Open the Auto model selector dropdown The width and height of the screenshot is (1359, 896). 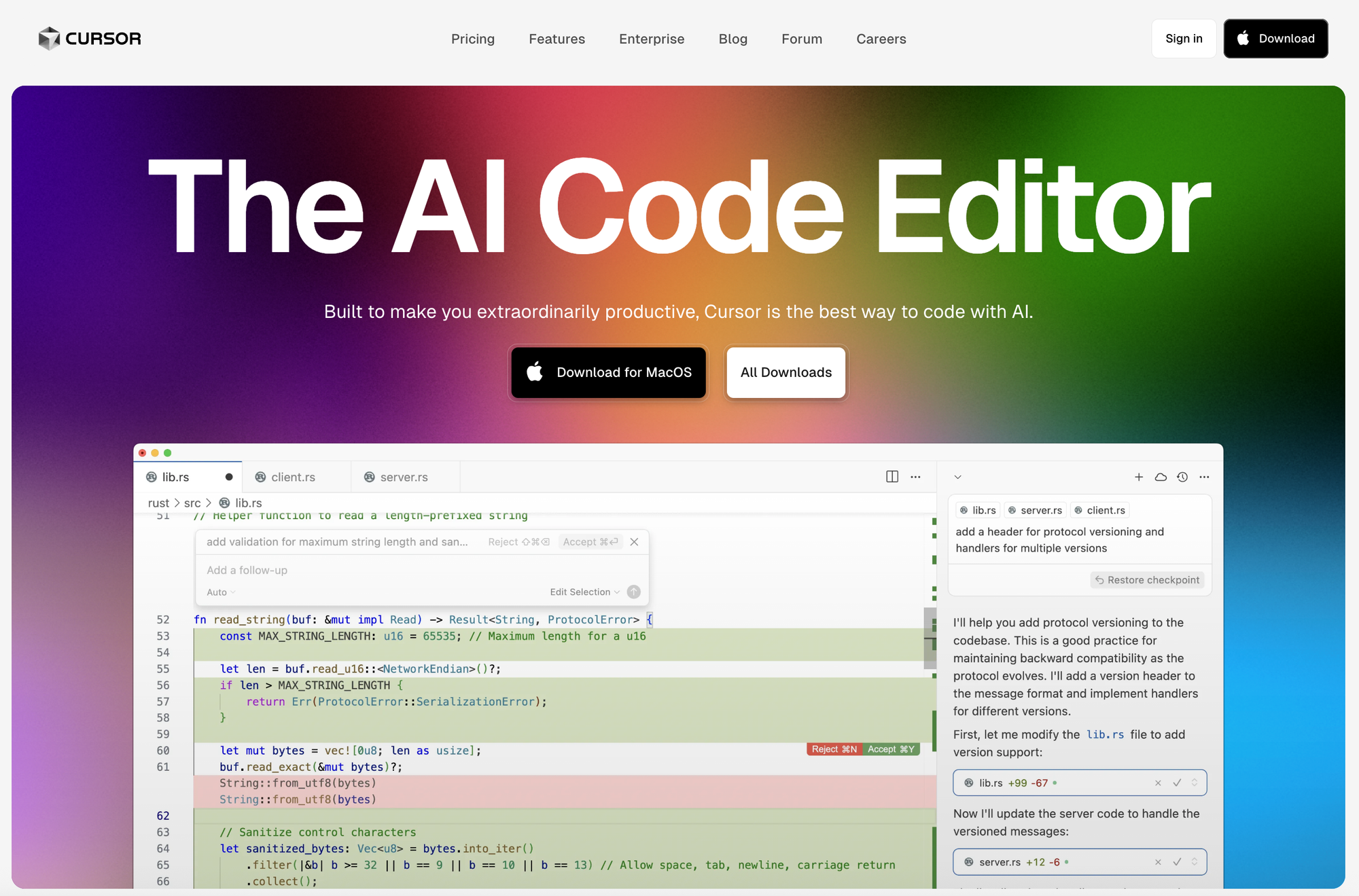point(219,592)
